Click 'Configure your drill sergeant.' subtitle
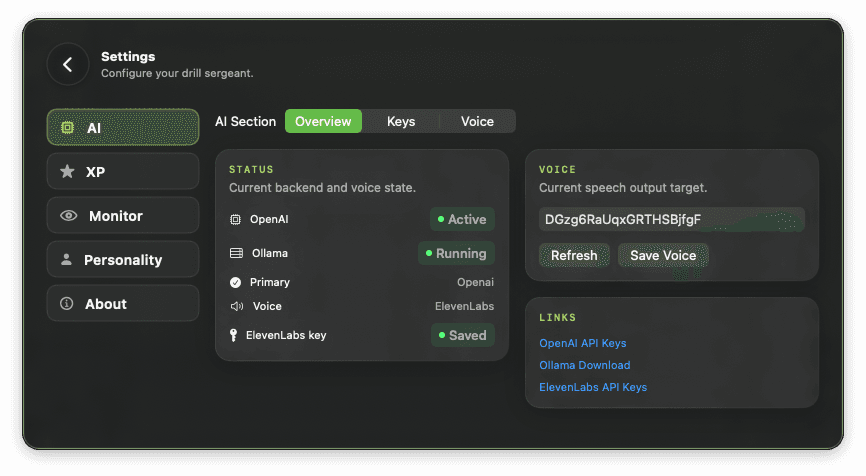Viewport: 866px width, 476px height. 177,73
